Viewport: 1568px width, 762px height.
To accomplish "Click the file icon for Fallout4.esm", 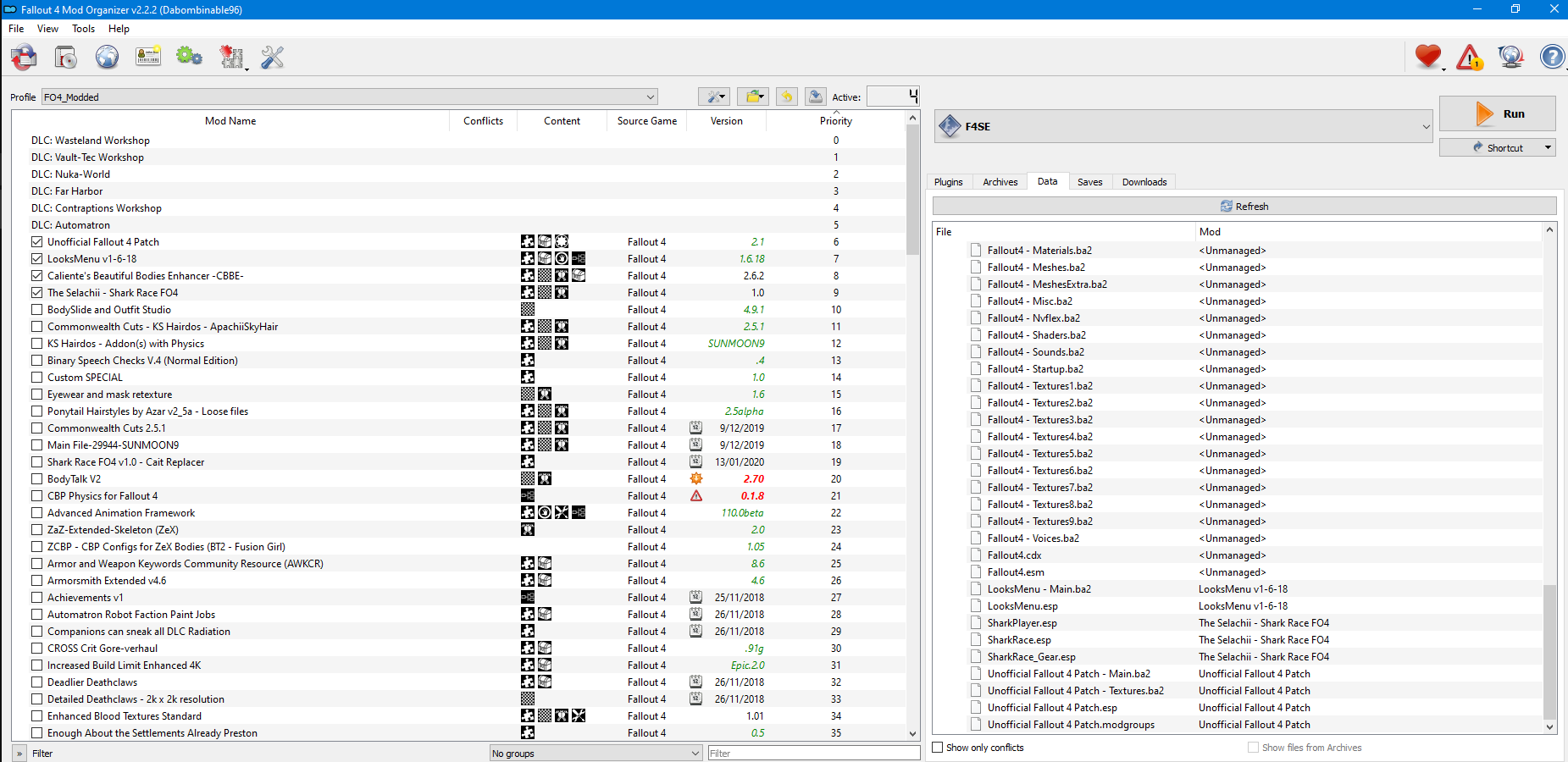I will pyautogui.click(x=977, y=572).
